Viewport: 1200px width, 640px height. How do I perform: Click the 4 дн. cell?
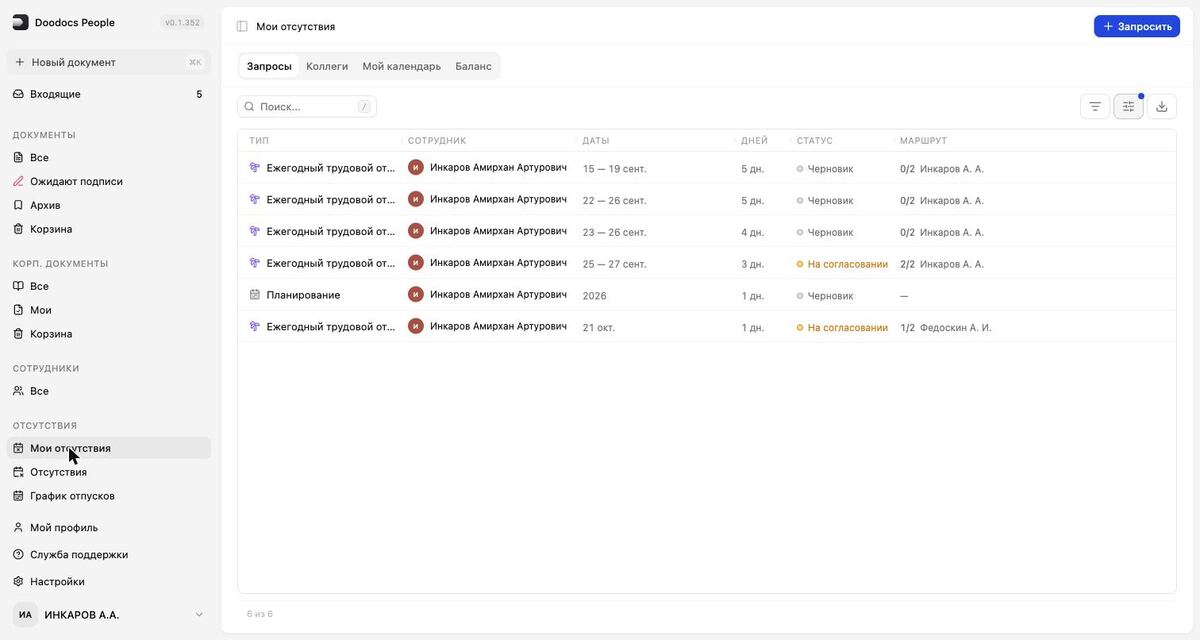pyautogui.click(x=753, y=232)
